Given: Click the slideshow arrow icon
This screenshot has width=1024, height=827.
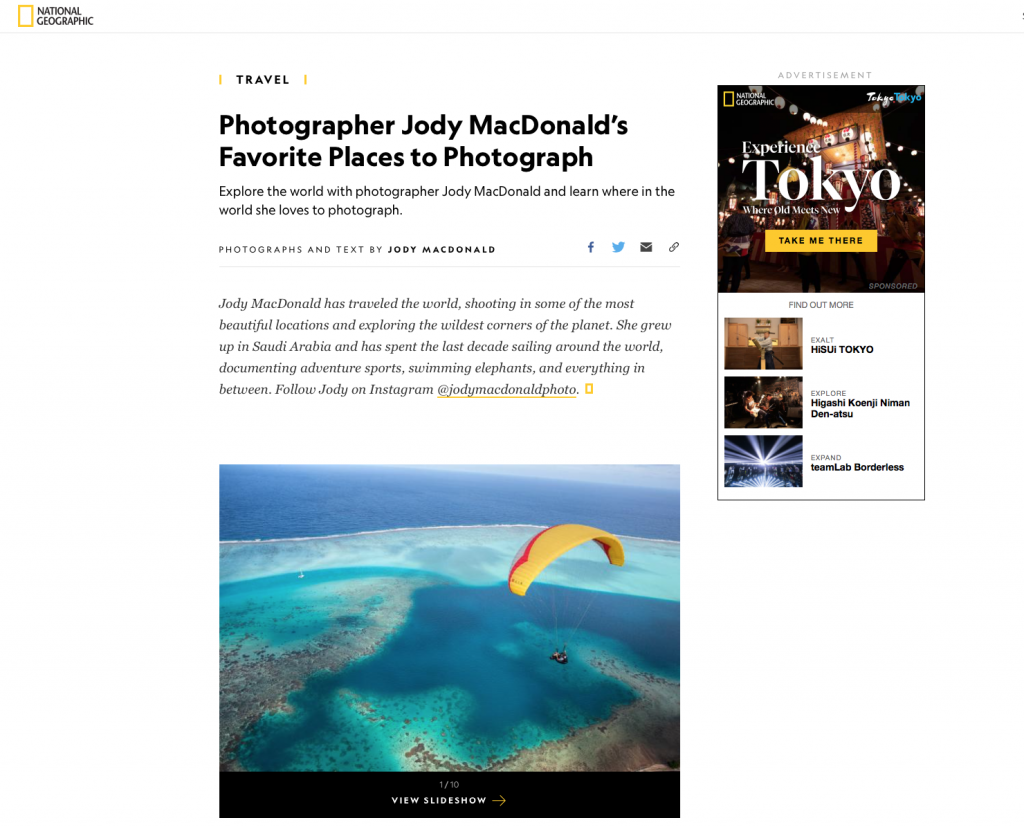Looking at the screenshot, I should coord(499,800).
